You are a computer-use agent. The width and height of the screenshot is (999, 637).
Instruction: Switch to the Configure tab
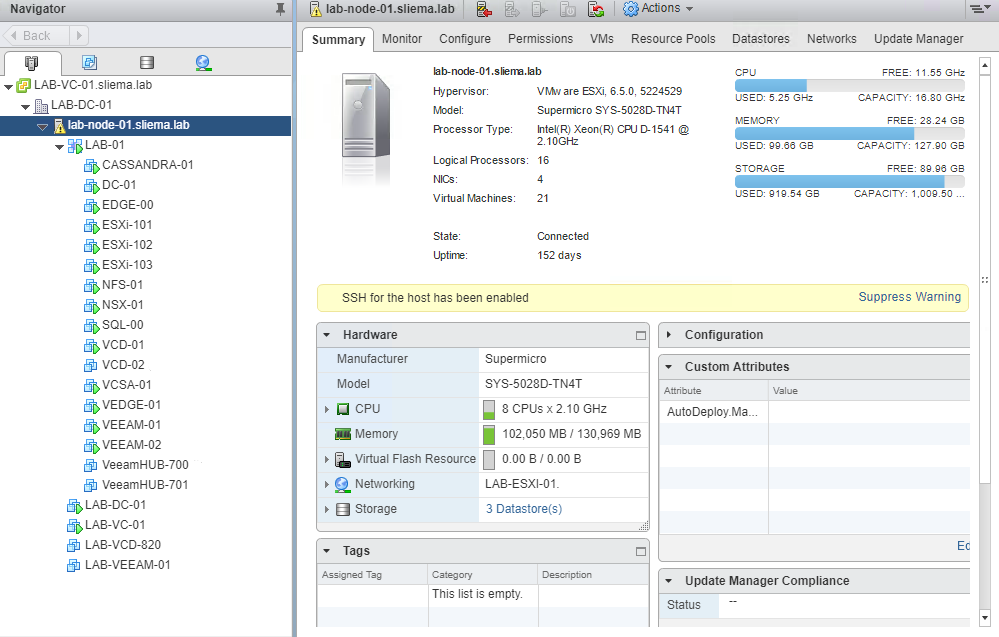(464, 39)
